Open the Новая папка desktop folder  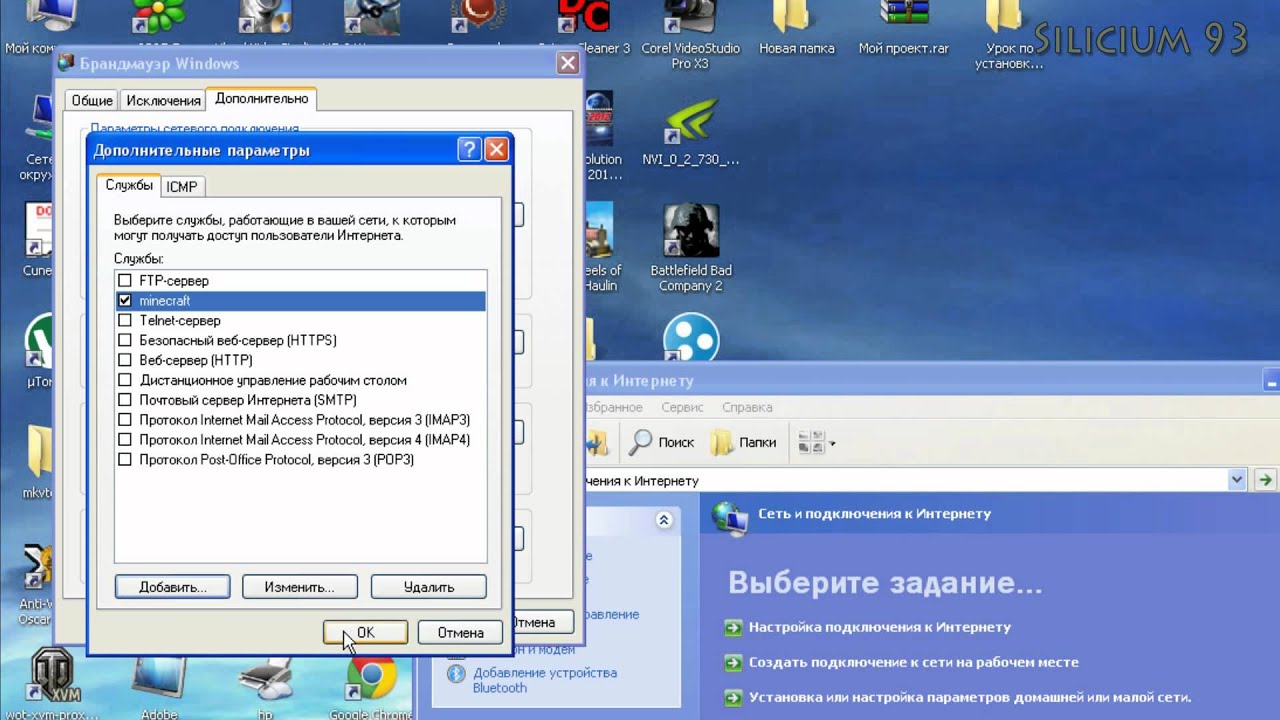point(796,30)
